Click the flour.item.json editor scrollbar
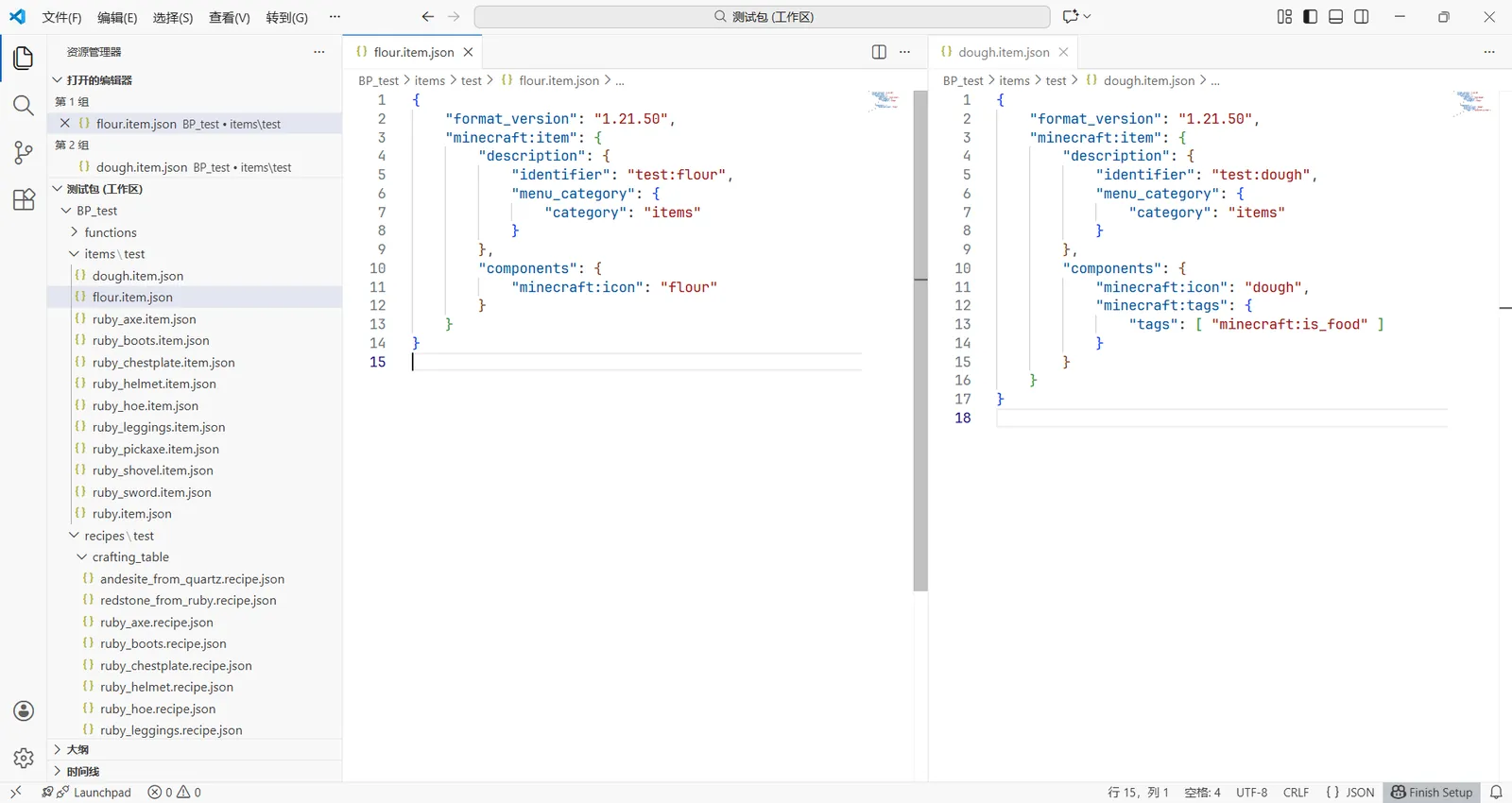This screenshot has width=1512, height=803. (x=920, y=341)
